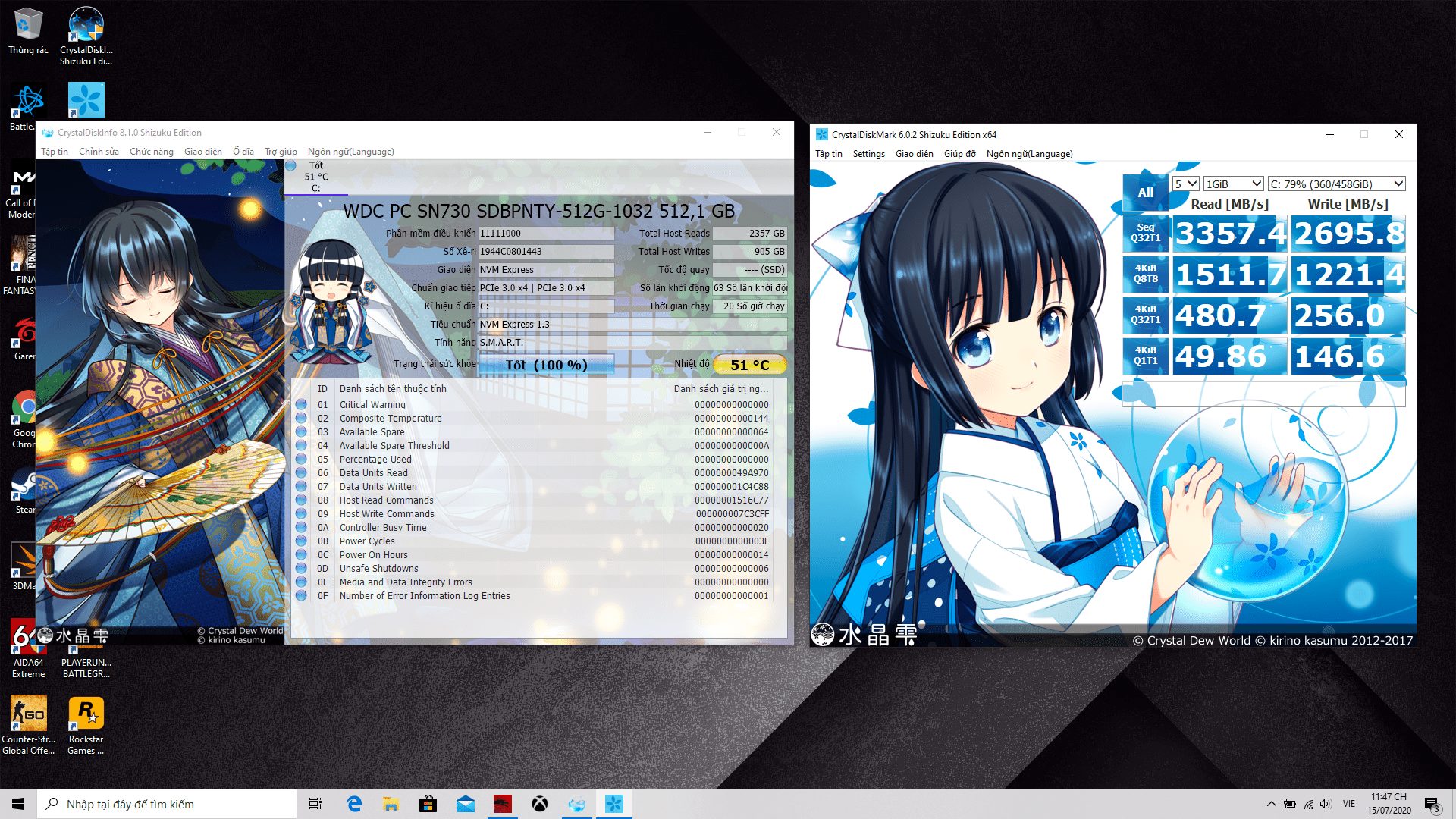Open the notification Action Center
This screenshot has height=819, width=1456.
tap(1432, 804)
